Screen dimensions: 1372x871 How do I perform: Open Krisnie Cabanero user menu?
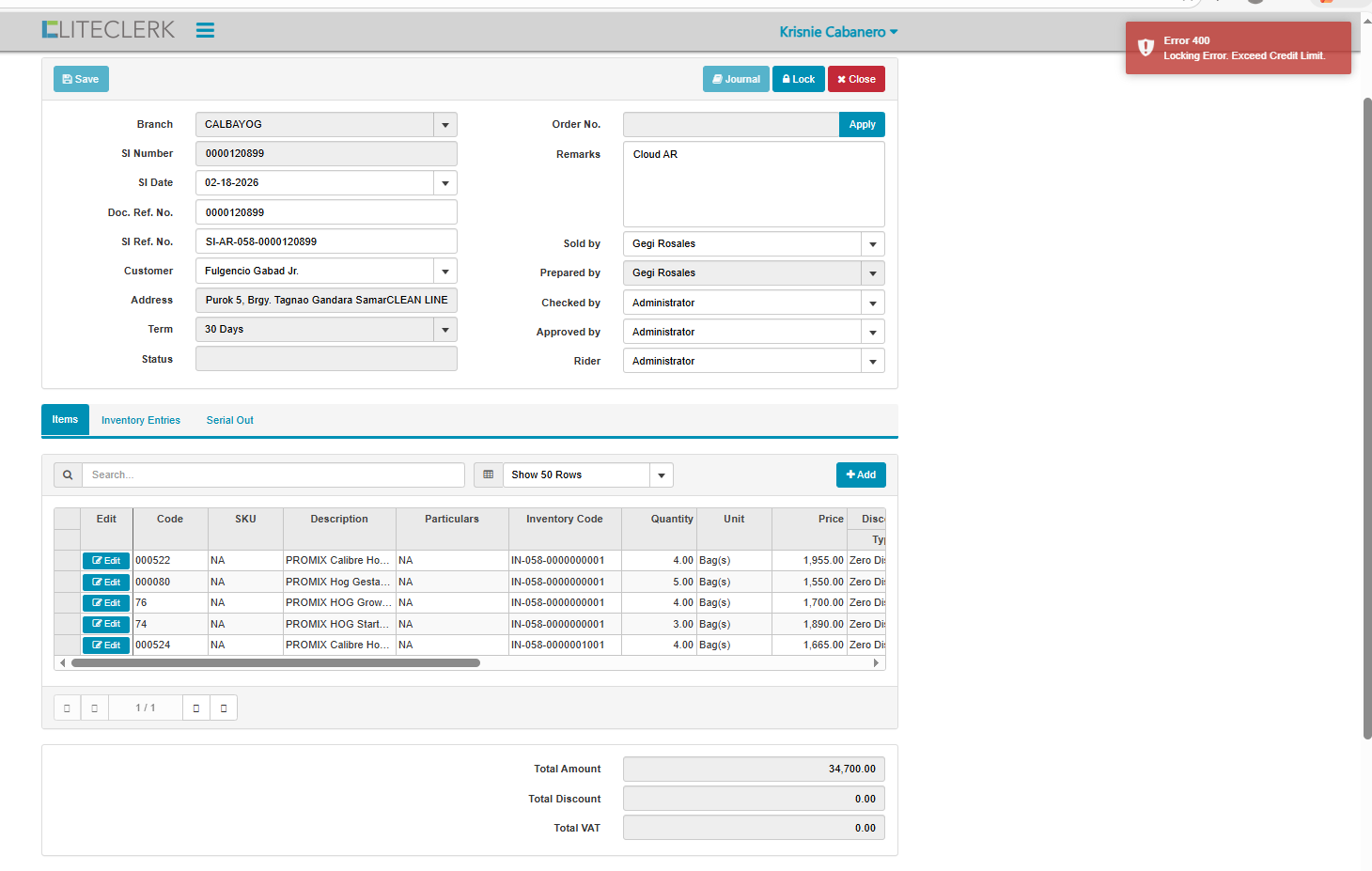(x=838, y=32)
